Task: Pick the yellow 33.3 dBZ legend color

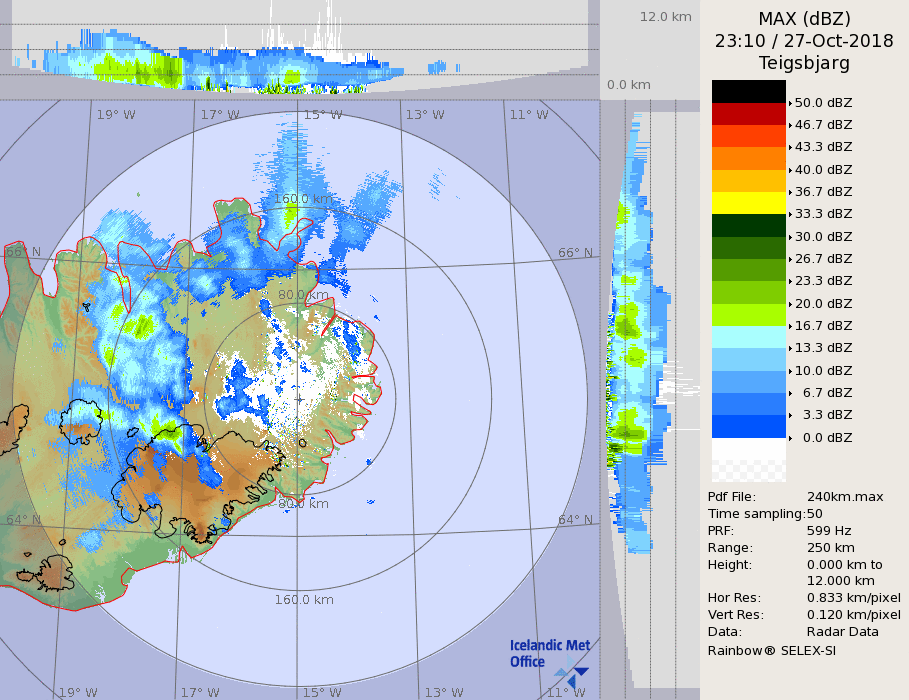Action: (748, 203)
